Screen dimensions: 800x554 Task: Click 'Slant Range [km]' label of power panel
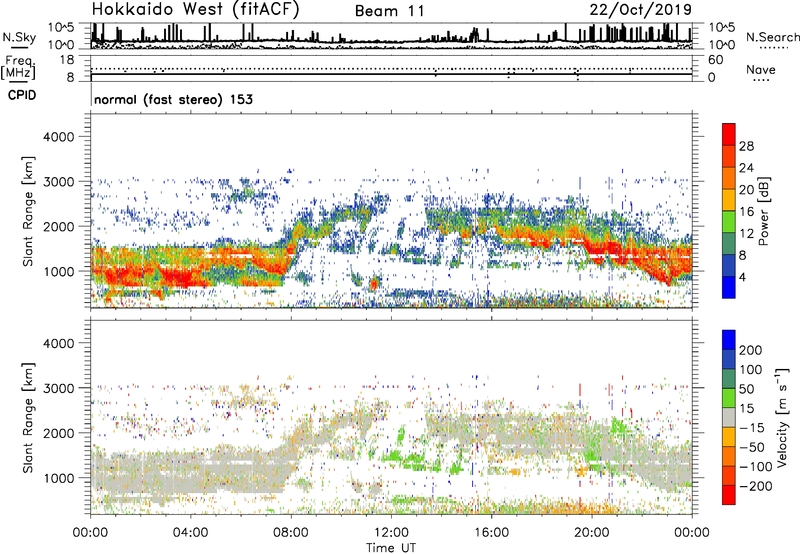tap(28, 211)
